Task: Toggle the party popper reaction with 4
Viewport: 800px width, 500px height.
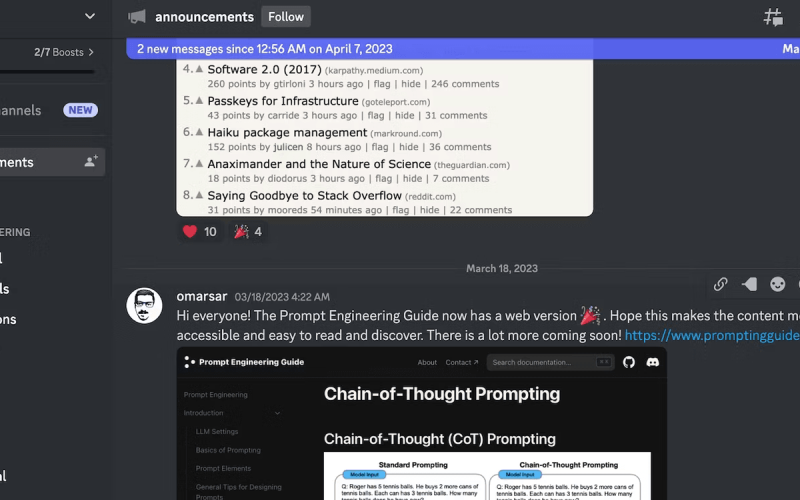Action: coord(248,232)
